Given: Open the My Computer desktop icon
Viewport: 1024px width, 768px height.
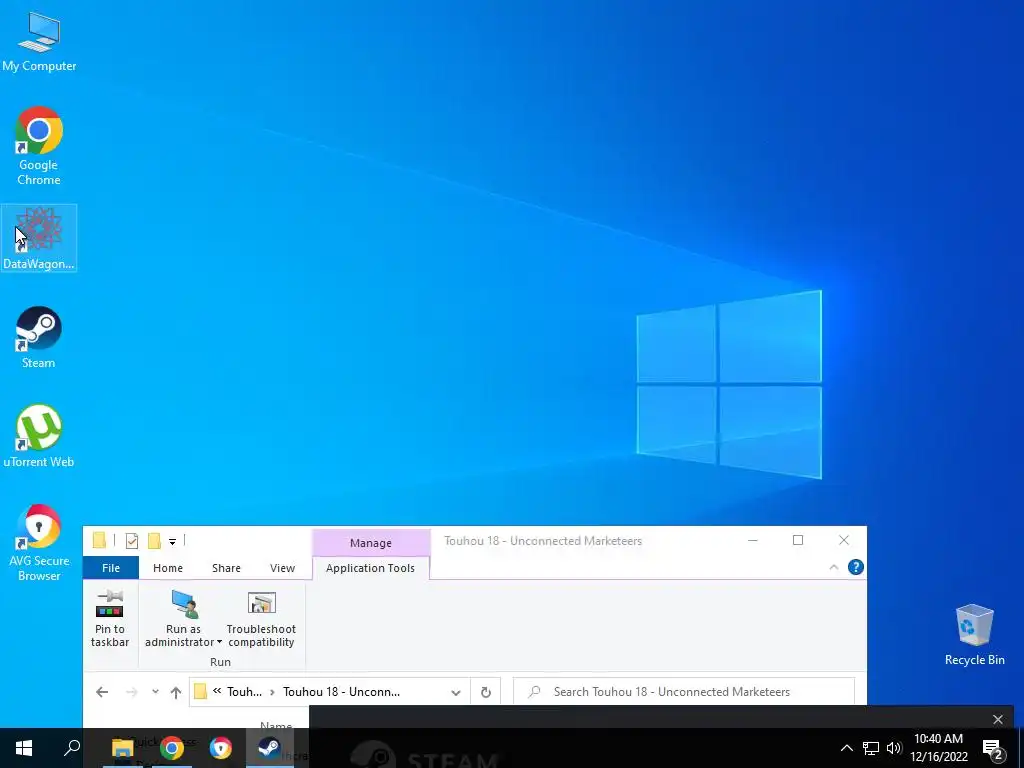Looking at the screenshot, I should [39, 40].
